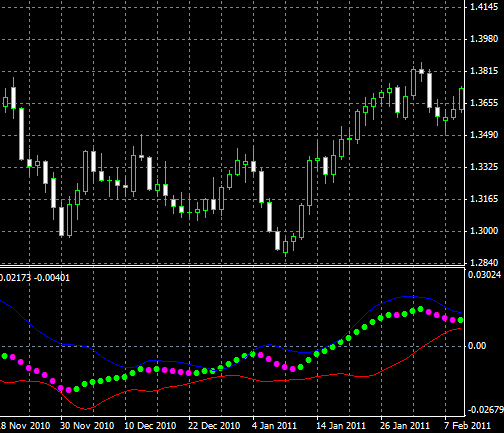Viewport: 504px width, 433px height.
Task: Click the 26 Jan 2011 date label
Action: pyautogui.click(x=405, y=426)
